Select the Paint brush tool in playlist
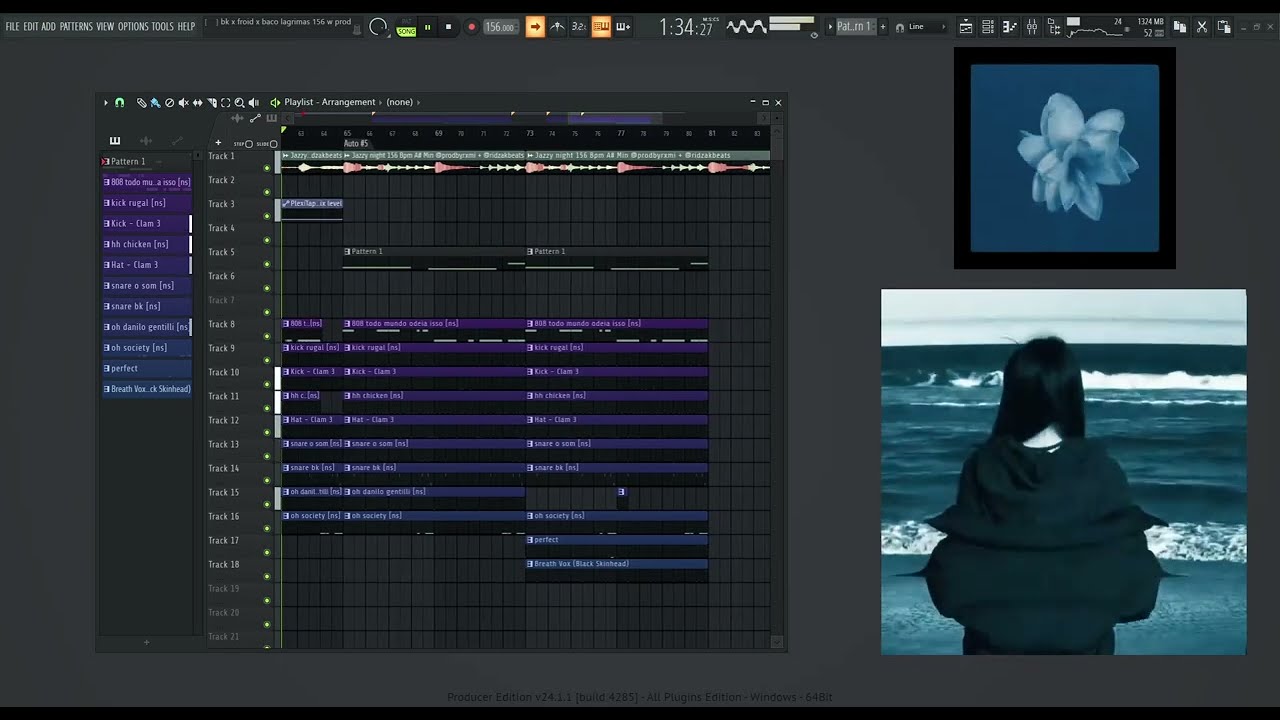 coord(155,102)
